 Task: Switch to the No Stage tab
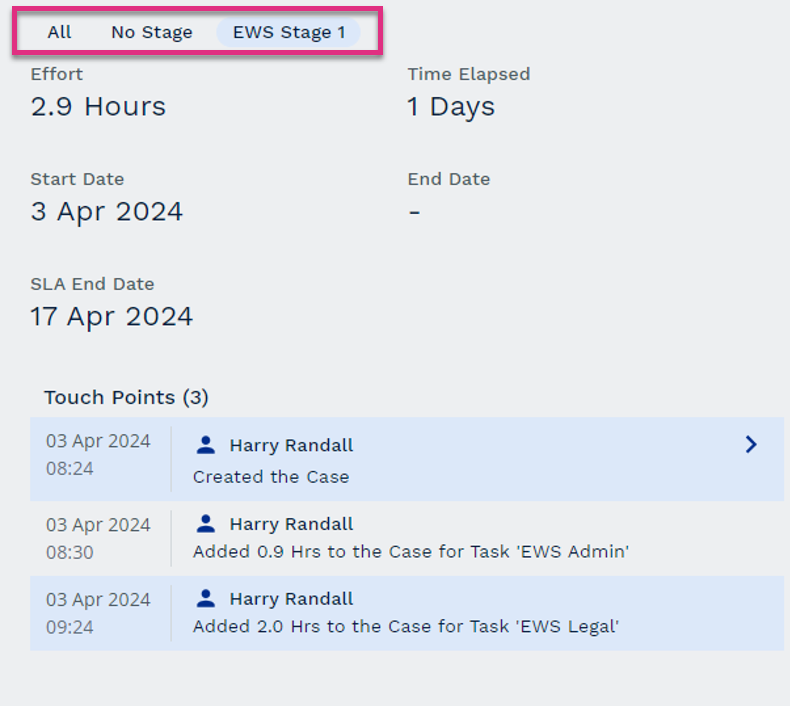152,32
